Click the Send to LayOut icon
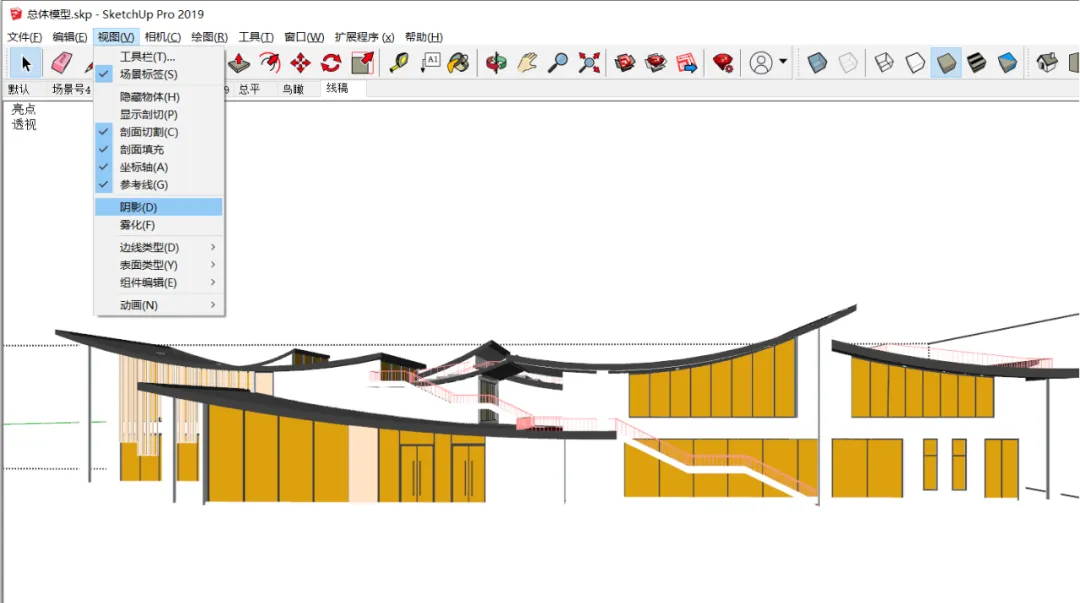Viewport: 1080px width, 603px height. point(687,63)
